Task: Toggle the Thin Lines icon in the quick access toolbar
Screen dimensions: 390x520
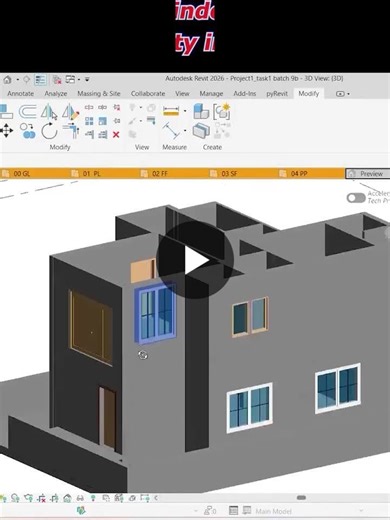Action: click(40, 80)
